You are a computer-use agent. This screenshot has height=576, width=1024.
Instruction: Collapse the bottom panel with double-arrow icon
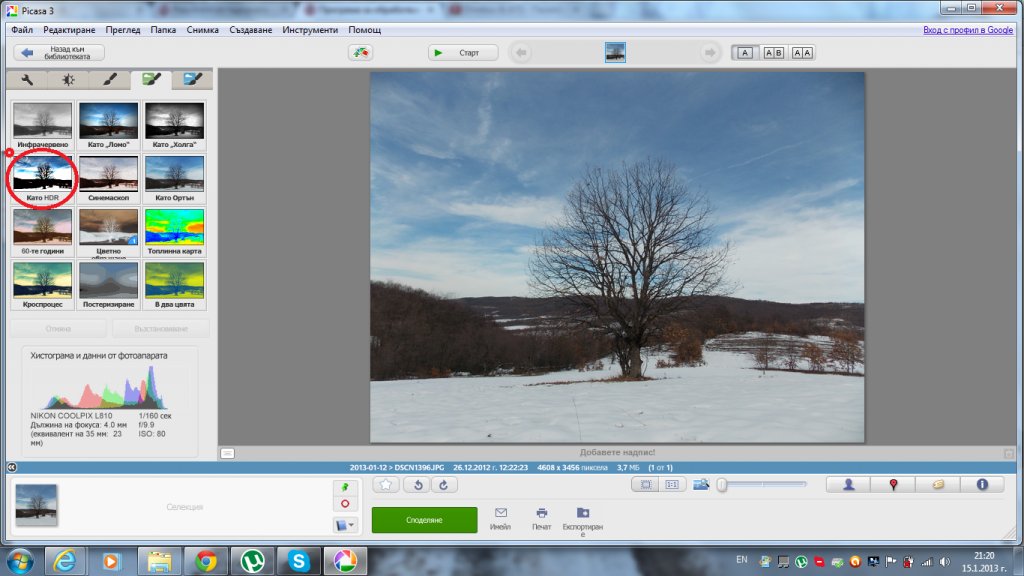pyautogui.click(x=12, y=467)
